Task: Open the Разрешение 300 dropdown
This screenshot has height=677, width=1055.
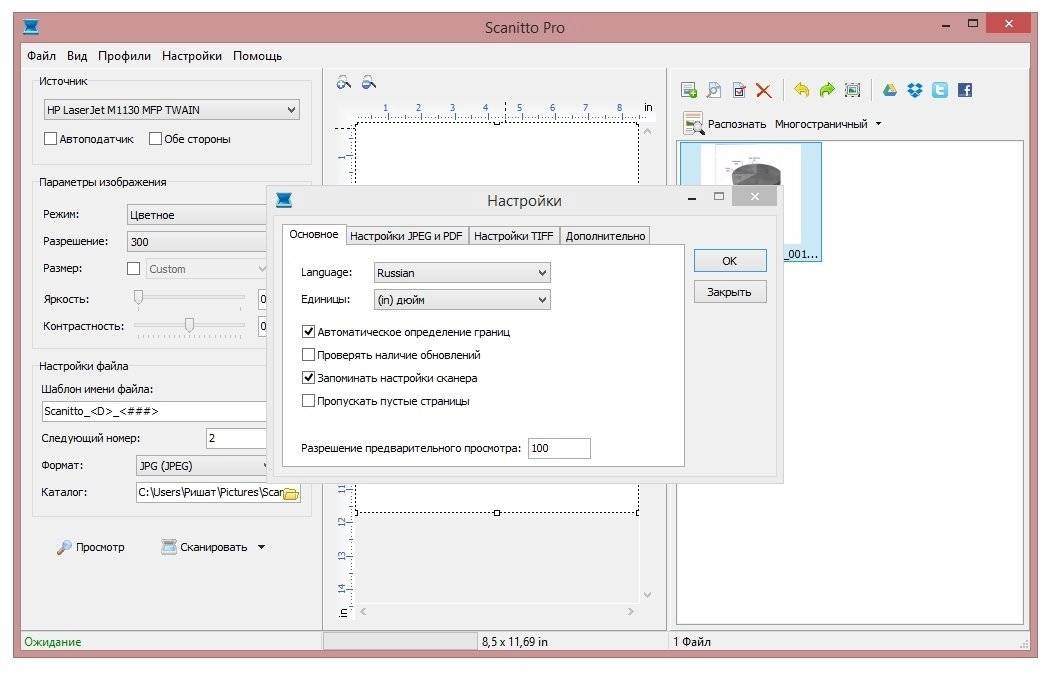Action: [x=197, y=242]
